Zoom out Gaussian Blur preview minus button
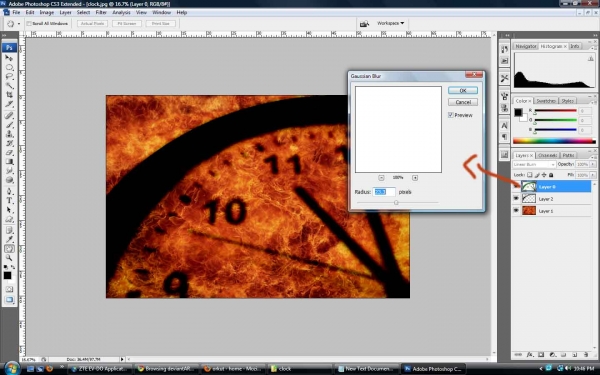This screenshot has width=600, height=375. [381, 178]
